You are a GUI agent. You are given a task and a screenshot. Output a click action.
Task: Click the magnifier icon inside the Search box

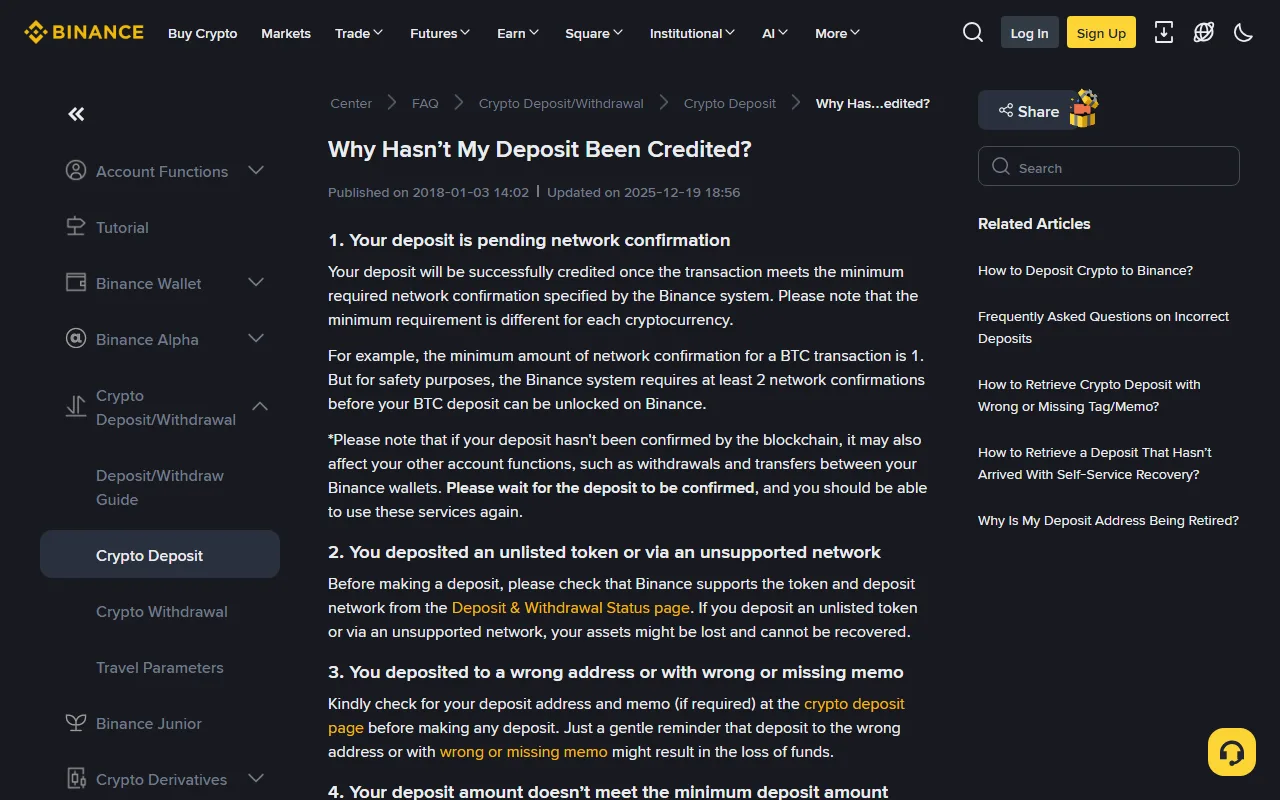click(x=1001, y=166)
